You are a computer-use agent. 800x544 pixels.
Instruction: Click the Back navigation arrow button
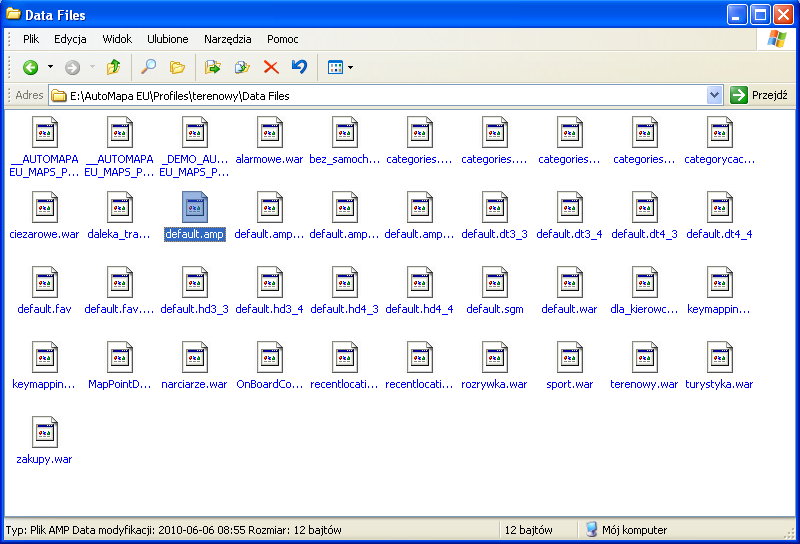[x=31, y=67]
